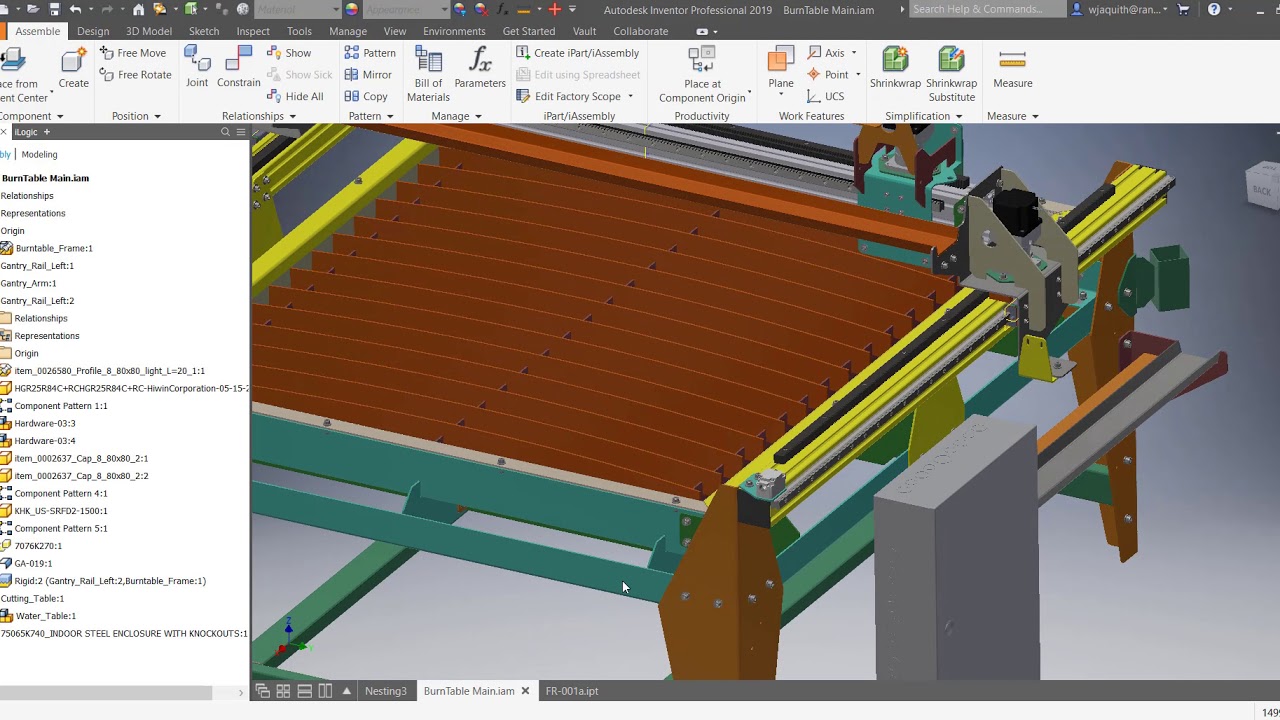This screenshot has width=1280, height=720.
Task: Switch to the Design ribbon tab
Action: tap(93, 31)
